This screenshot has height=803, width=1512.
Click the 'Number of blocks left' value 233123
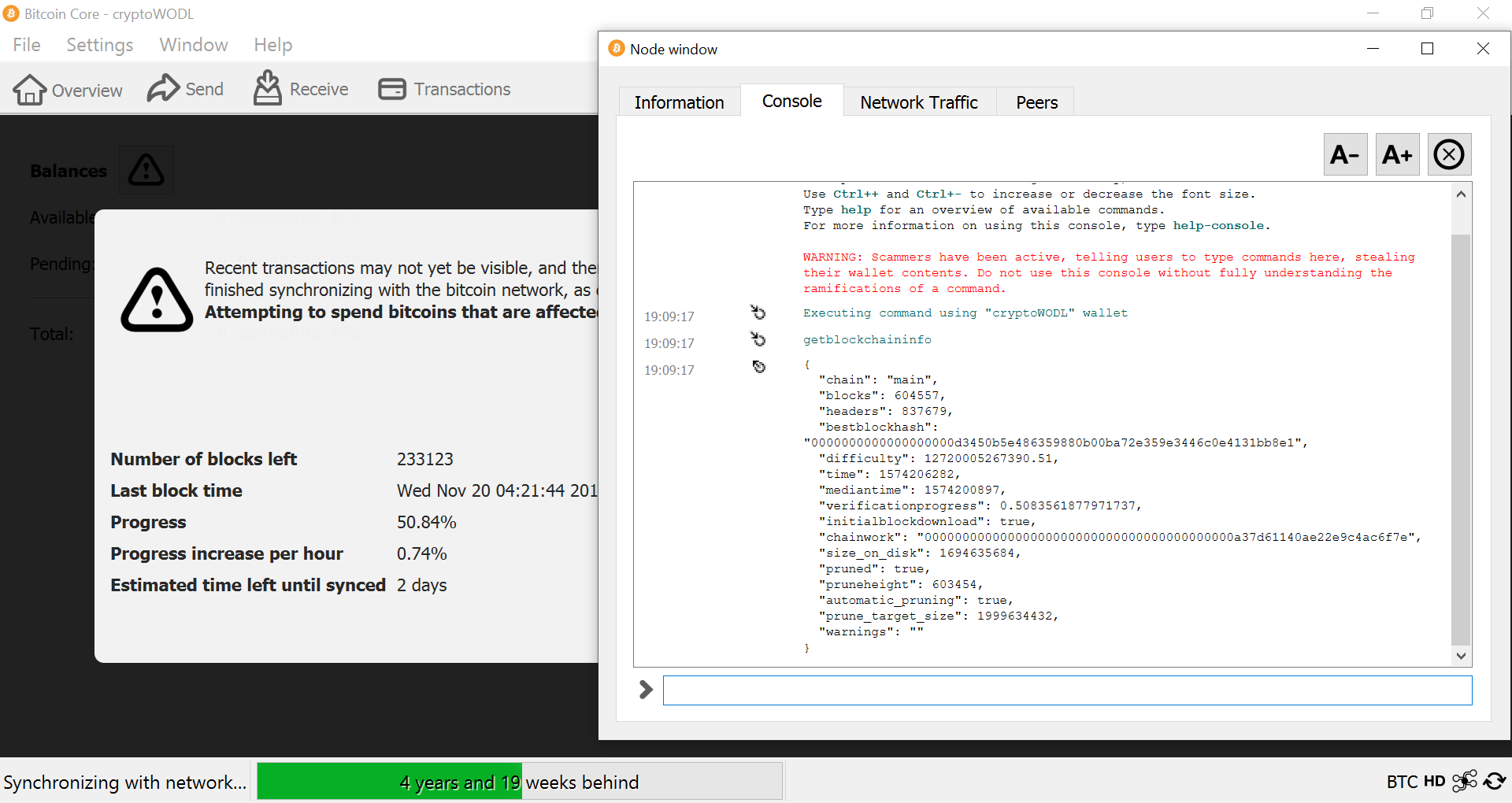425,459
